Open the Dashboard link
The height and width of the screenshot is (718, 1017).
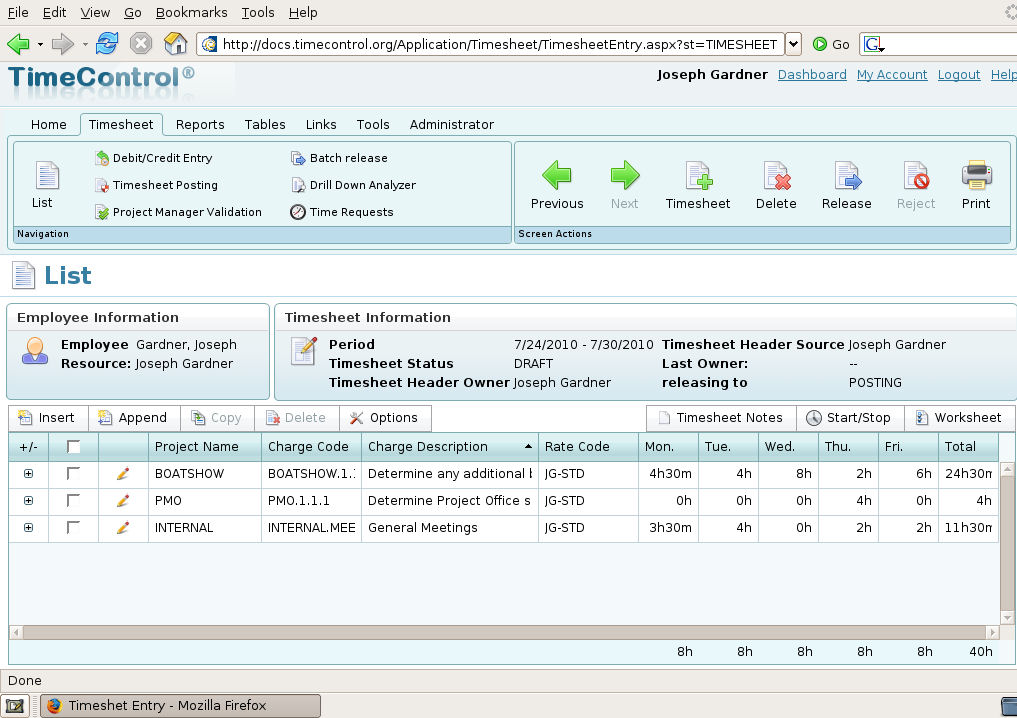[812, 75]
